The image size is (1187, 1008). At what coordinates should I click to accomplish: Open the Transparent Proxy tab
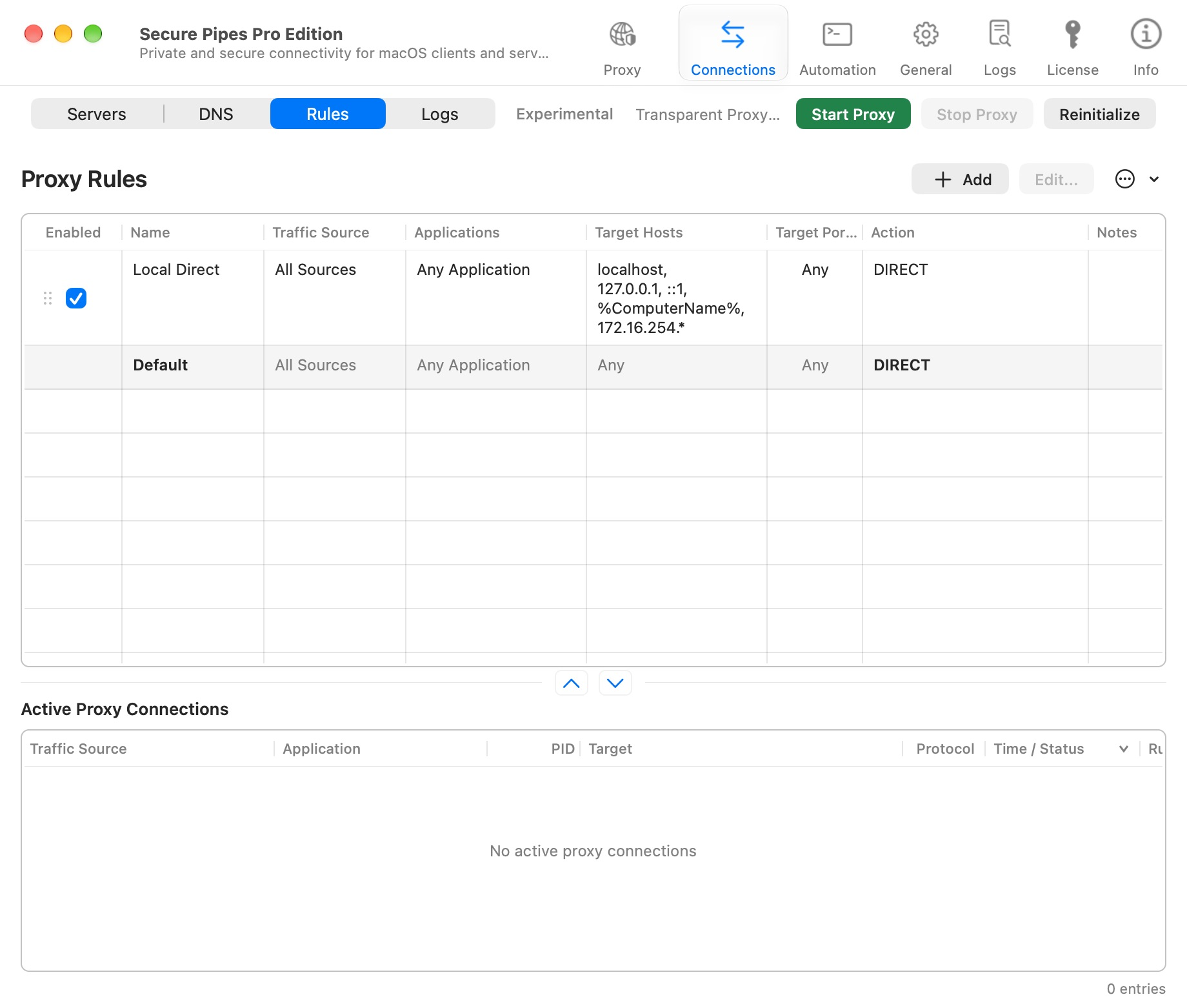pos(708,114)
